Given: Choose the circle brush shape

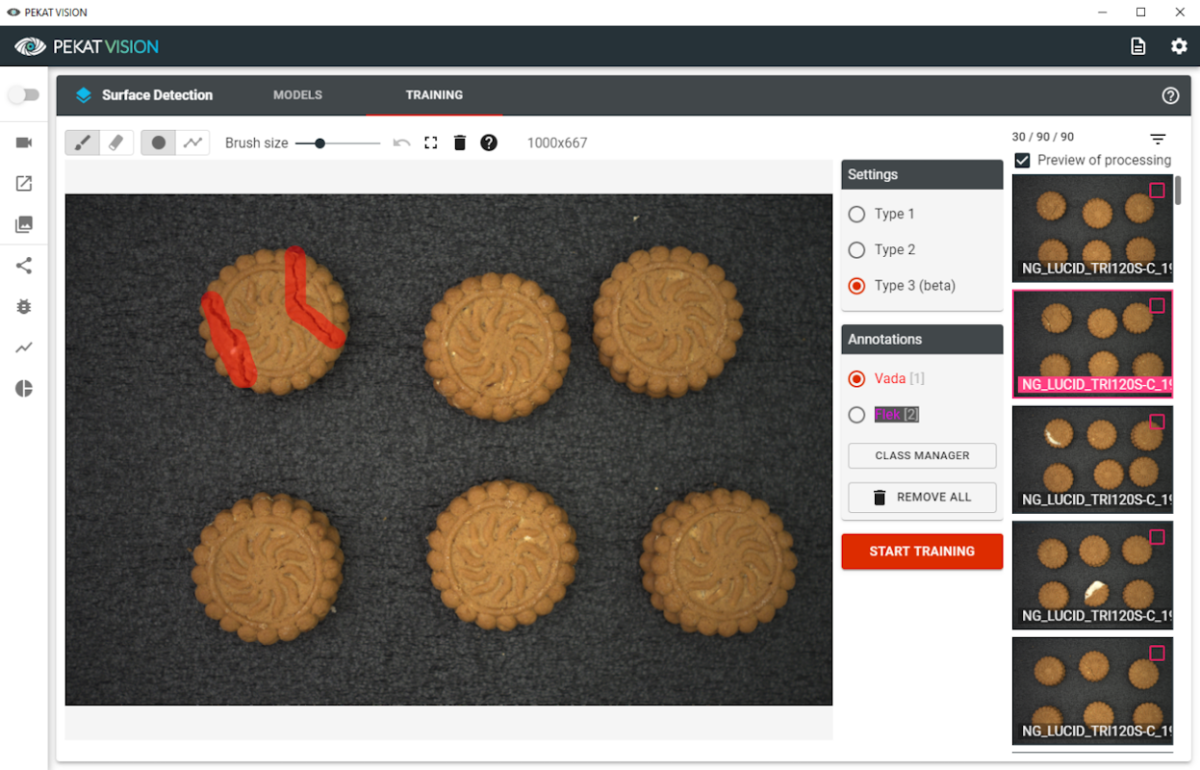Looking at the screenshot, I should (x=158, y=142).
